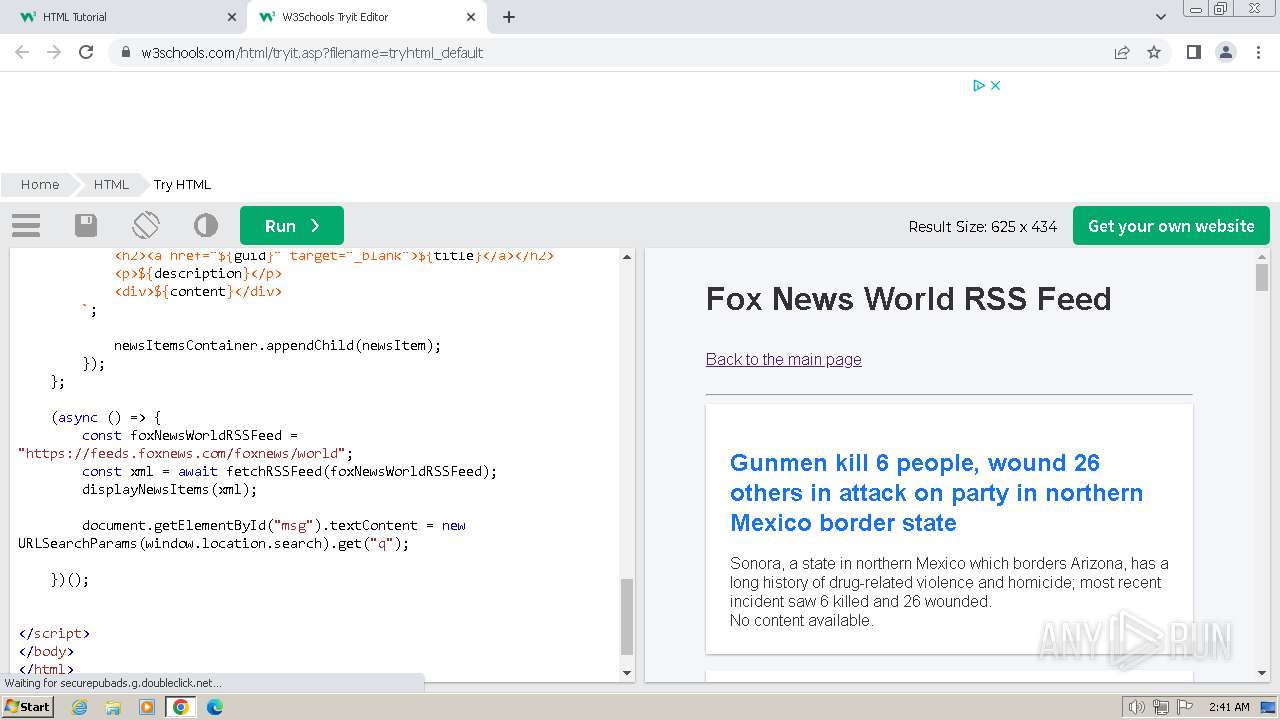Open the W3Schools hamburger menu

pos(26,226)
